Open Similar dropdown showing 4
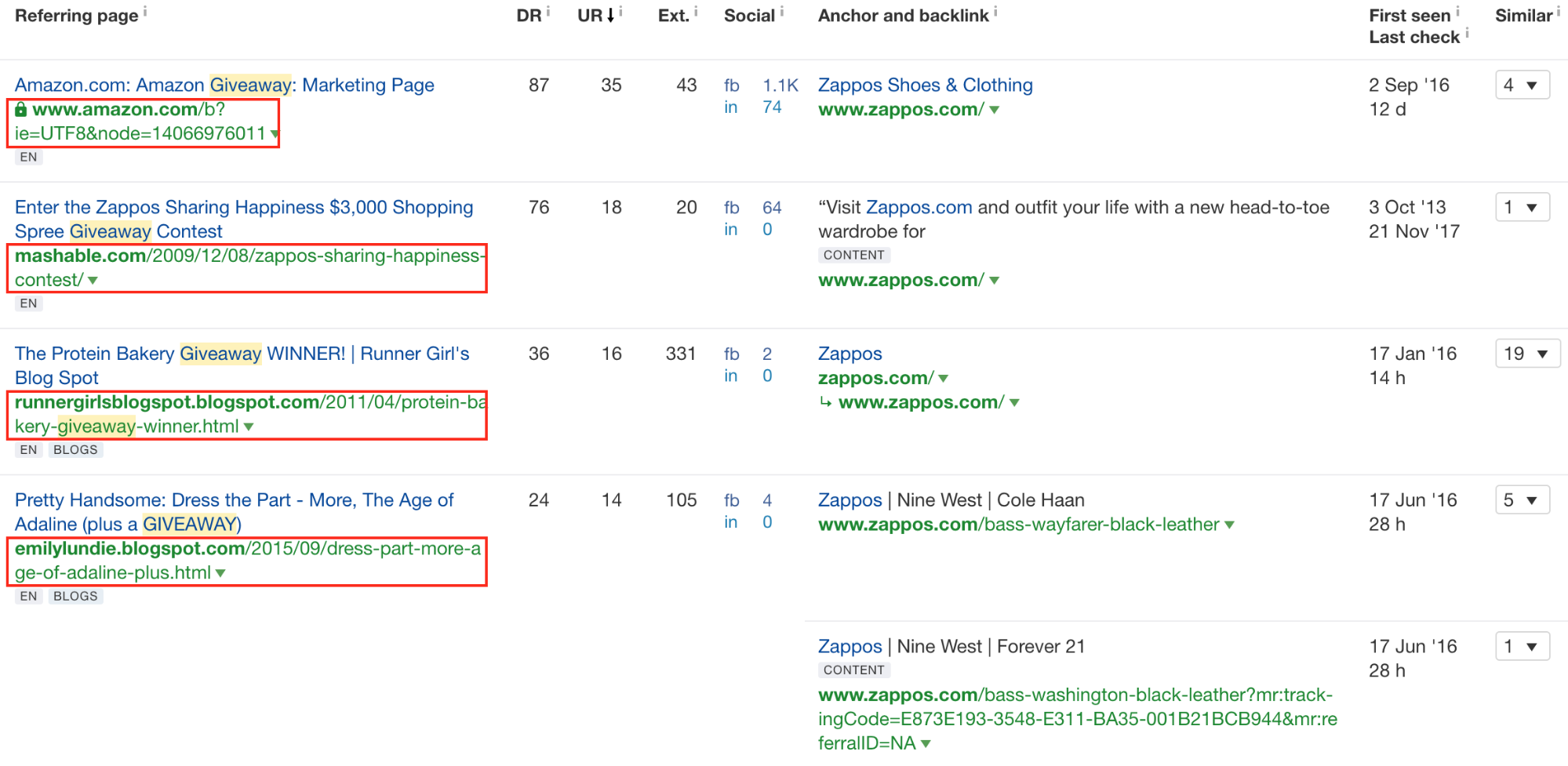This screenshot has height=766, width=1568. point(1523,85)
